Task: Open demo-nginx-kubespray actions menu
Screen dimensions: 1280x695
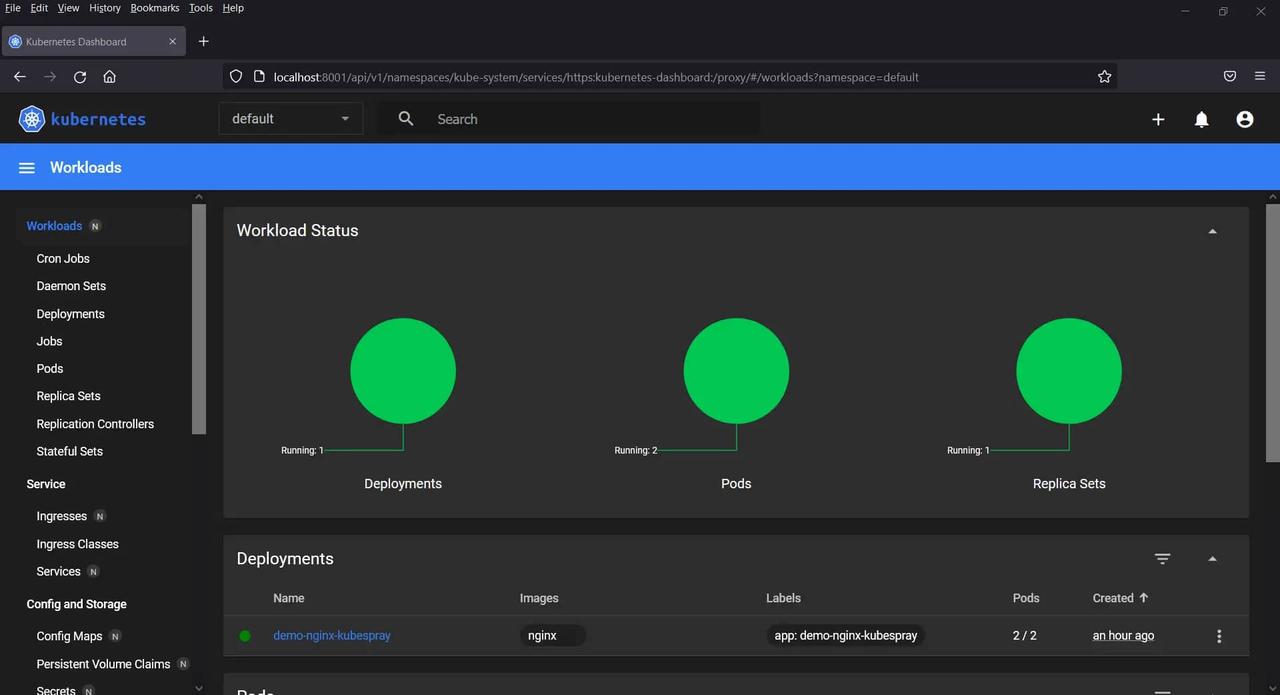Action: [x=1218, y=636]
